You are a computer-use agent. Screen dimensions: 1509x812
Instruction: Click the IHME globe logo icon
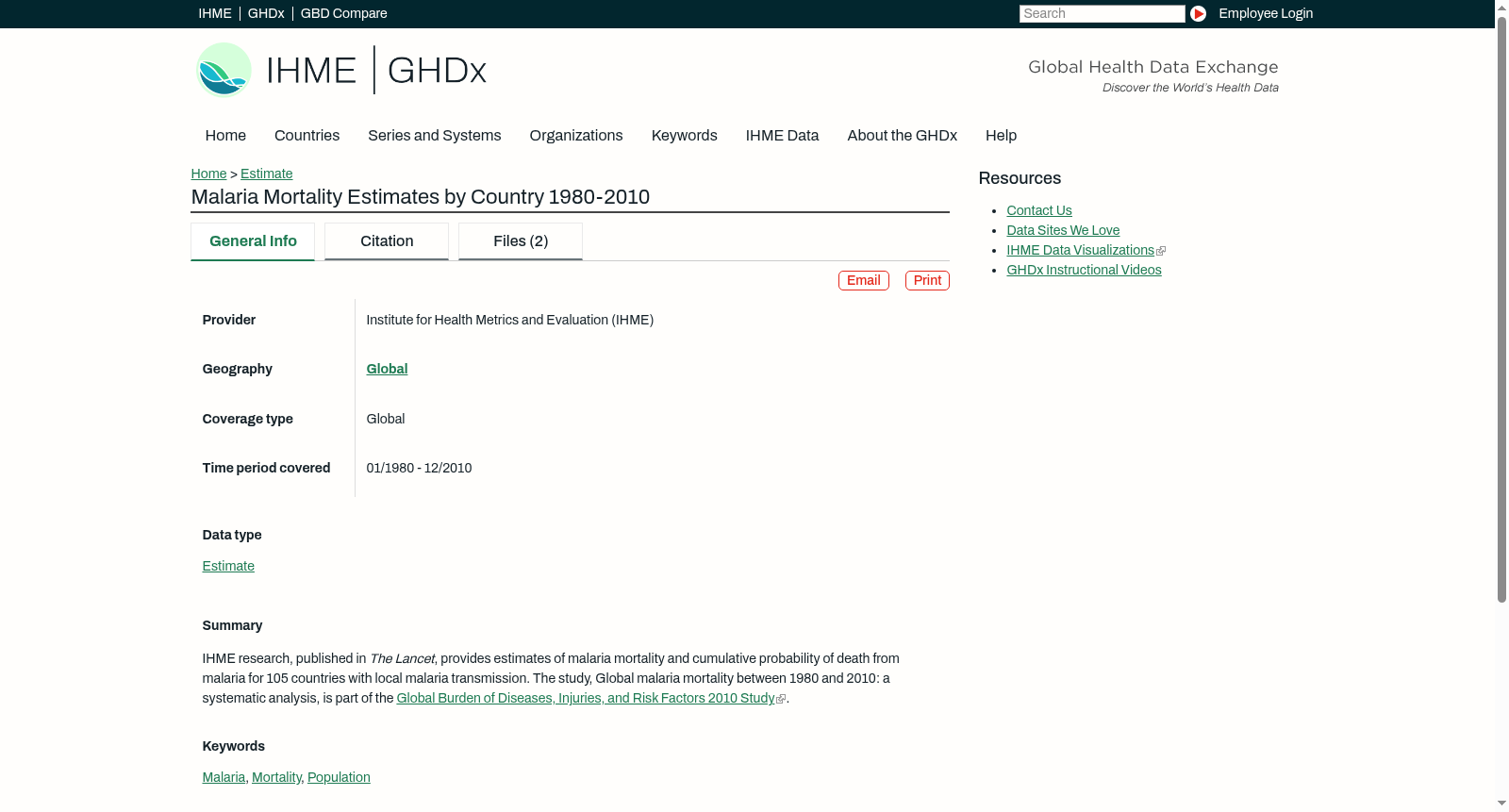tap(224, 70)
